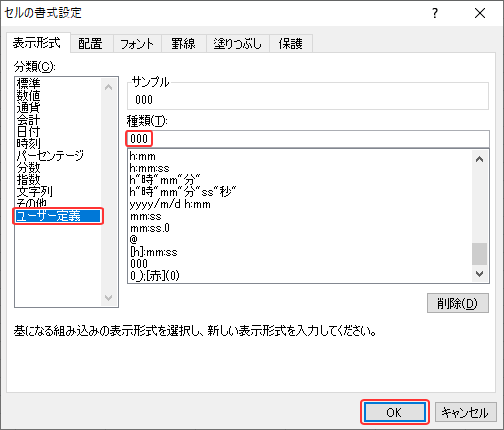Open the 保護 tab
504x430 pixels.
coord(291,44)
